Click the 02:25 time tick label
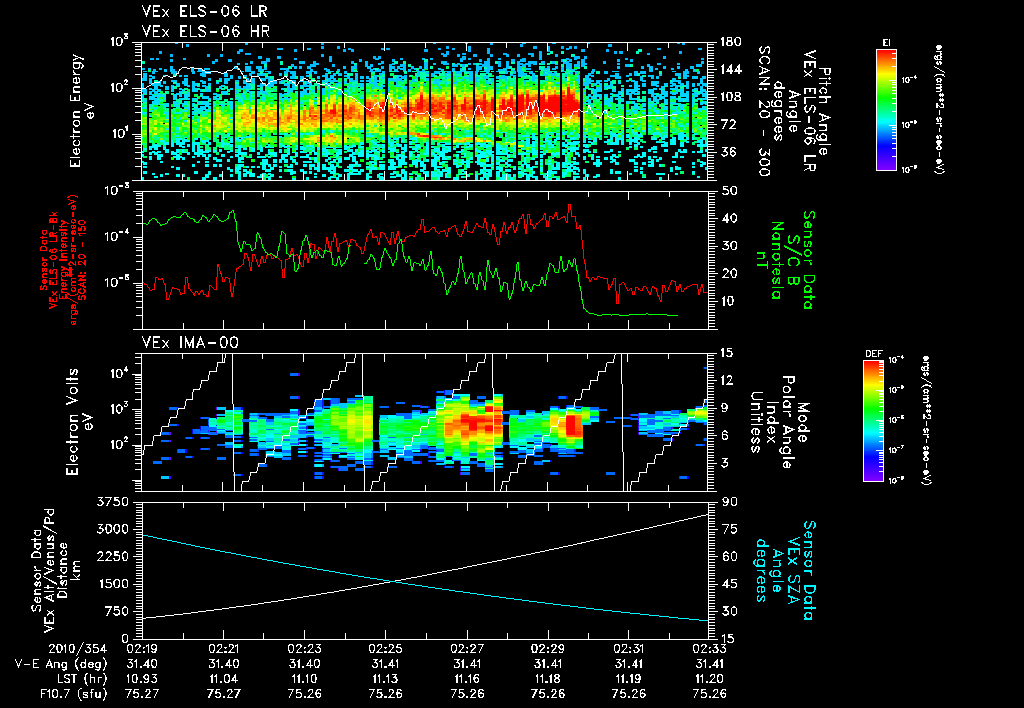The width and height of the screenshot is (1024, 708). click(x=385, y=649)
